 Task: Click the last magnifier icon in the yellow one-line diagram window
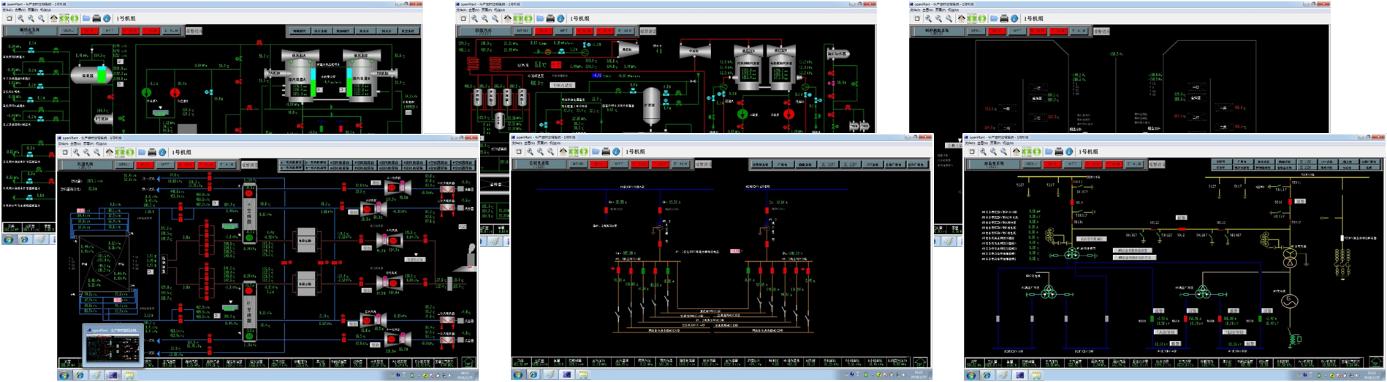tap(1004, 152)
